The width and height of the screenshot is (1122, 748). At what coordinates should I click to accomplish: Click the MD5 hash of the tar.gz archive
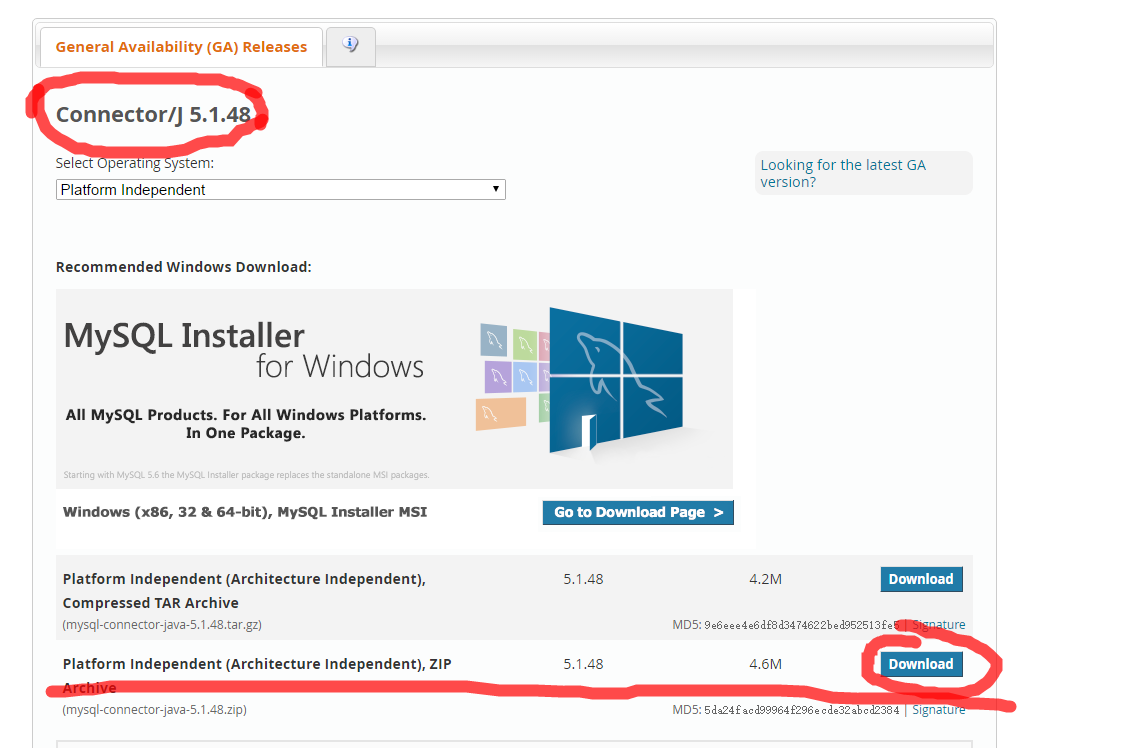[x=801, y=626]
